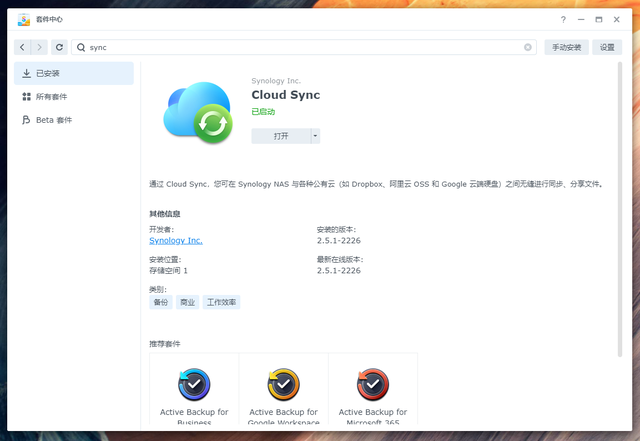Image resolution: width=640 pixels, height=441 pixels.
Task: Clear the sync search text
Action: pos(528,47)
